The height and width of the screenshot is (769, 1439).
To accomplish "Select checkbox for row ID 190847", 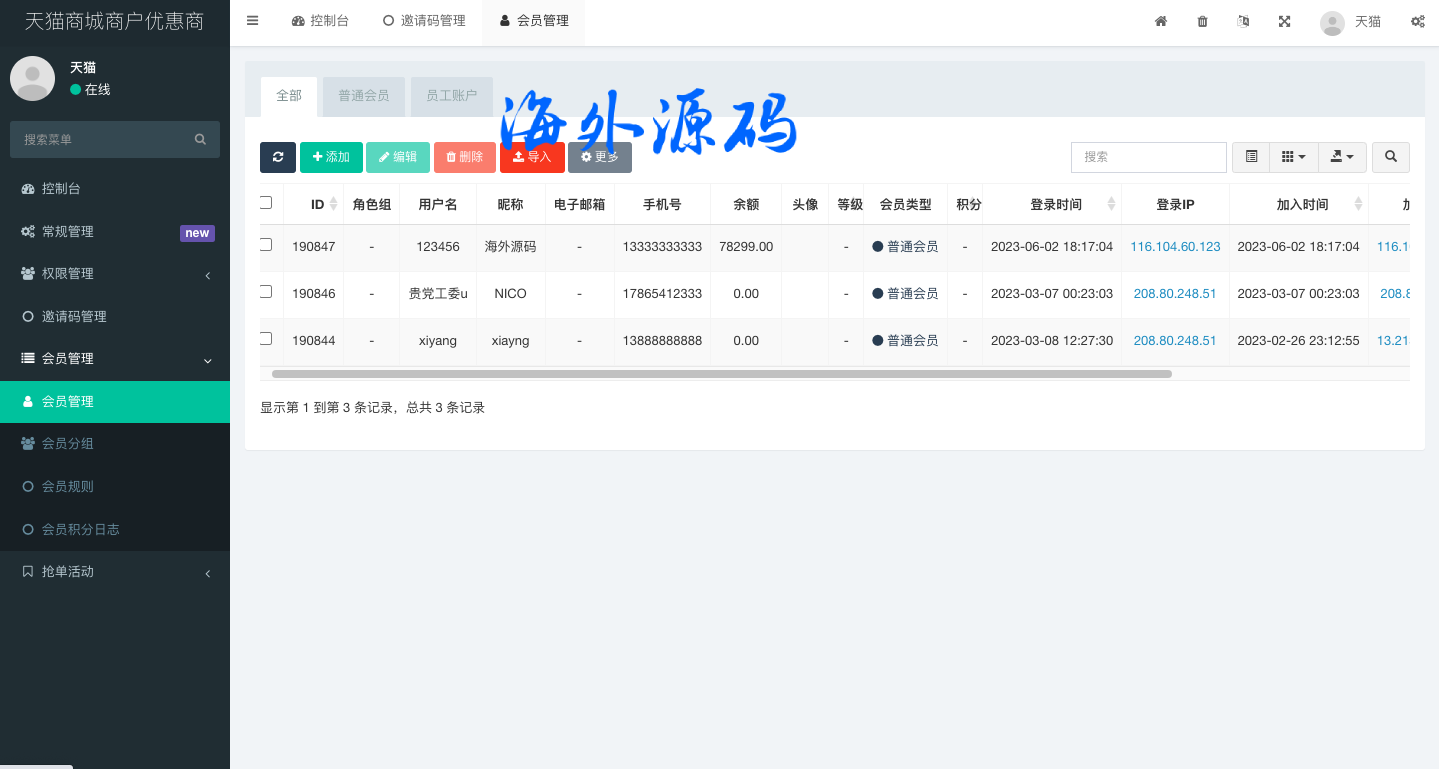I will point(266,245).
